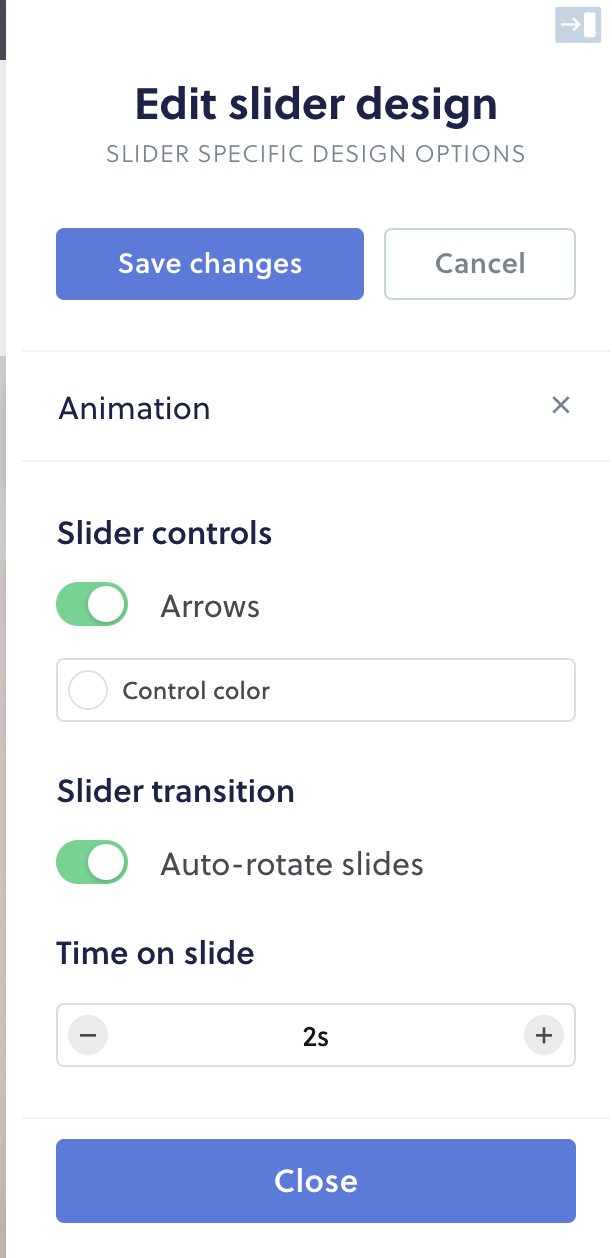612x1258 pixels.
Task: Toggle Arrows back on for slider controls
Action: [92, 604]
